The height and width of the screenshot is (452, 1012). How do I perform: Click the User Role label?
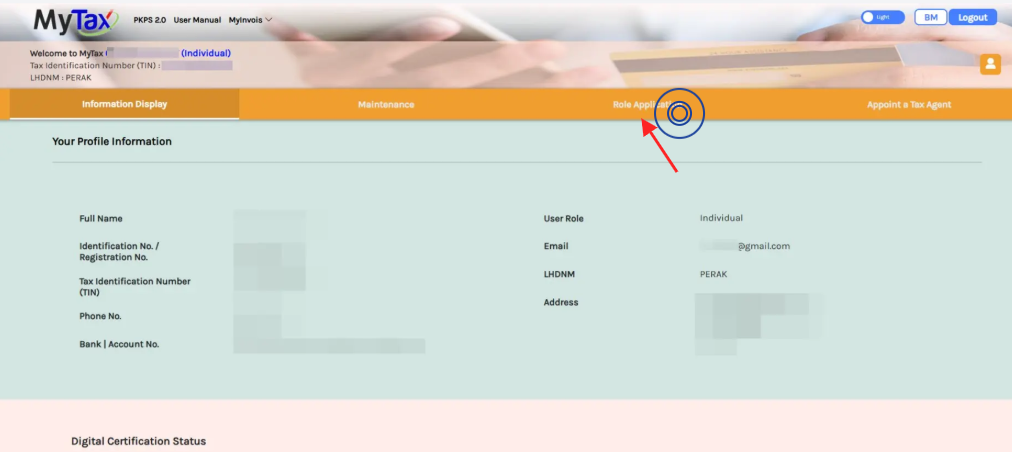tap(563, 219)
